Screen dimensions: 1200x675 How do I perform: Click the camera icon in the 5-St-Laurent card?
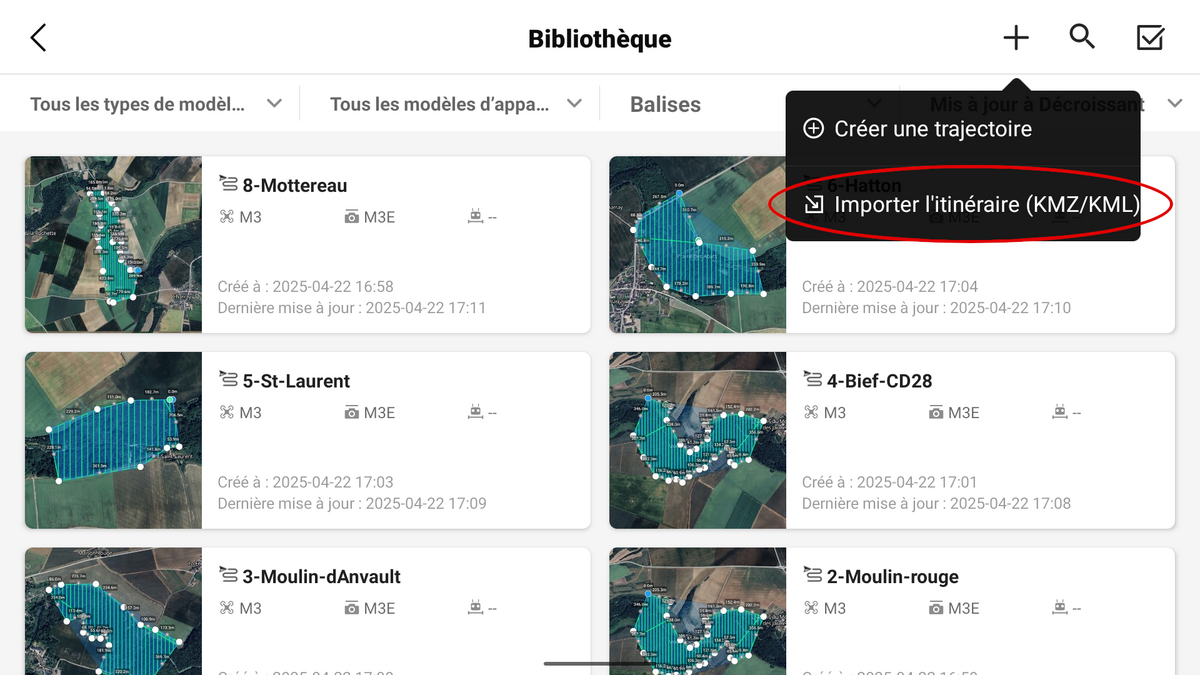pyautogui.click(x=352, y=412)
